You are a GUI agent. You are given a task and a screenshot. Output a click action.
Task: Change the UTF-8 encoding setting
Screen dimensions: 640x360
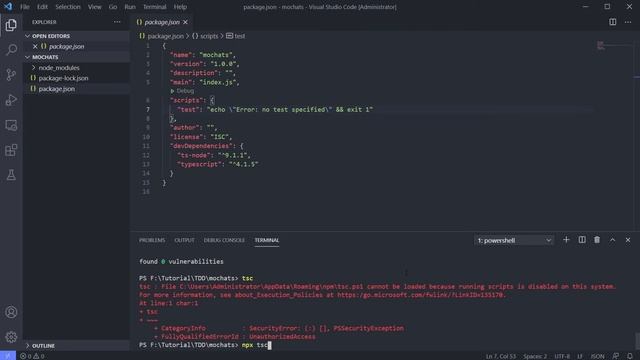pyautogui.click(x=562, y=356)
